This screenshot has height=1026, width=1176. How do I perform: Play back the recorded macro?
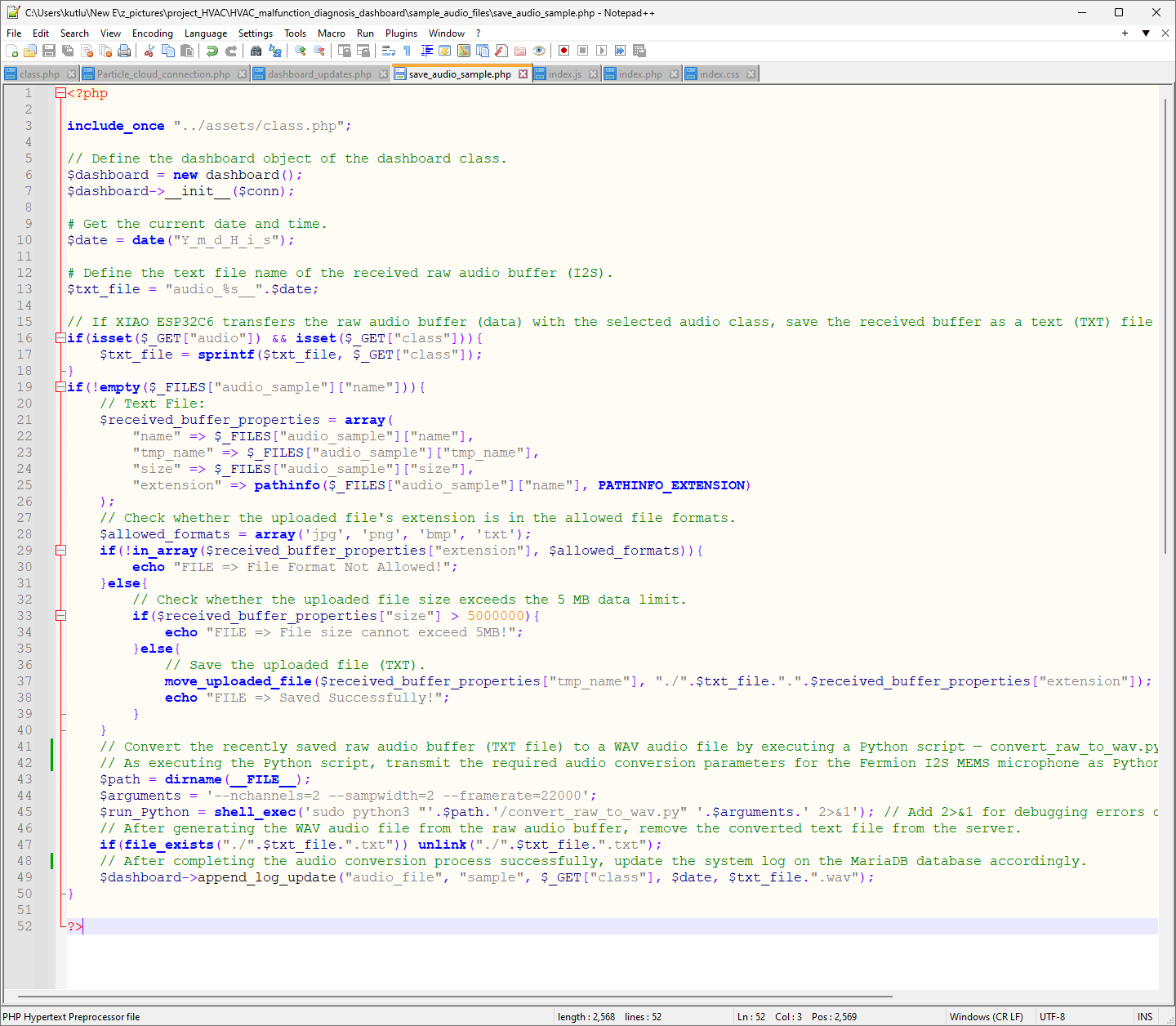(600, 51)
